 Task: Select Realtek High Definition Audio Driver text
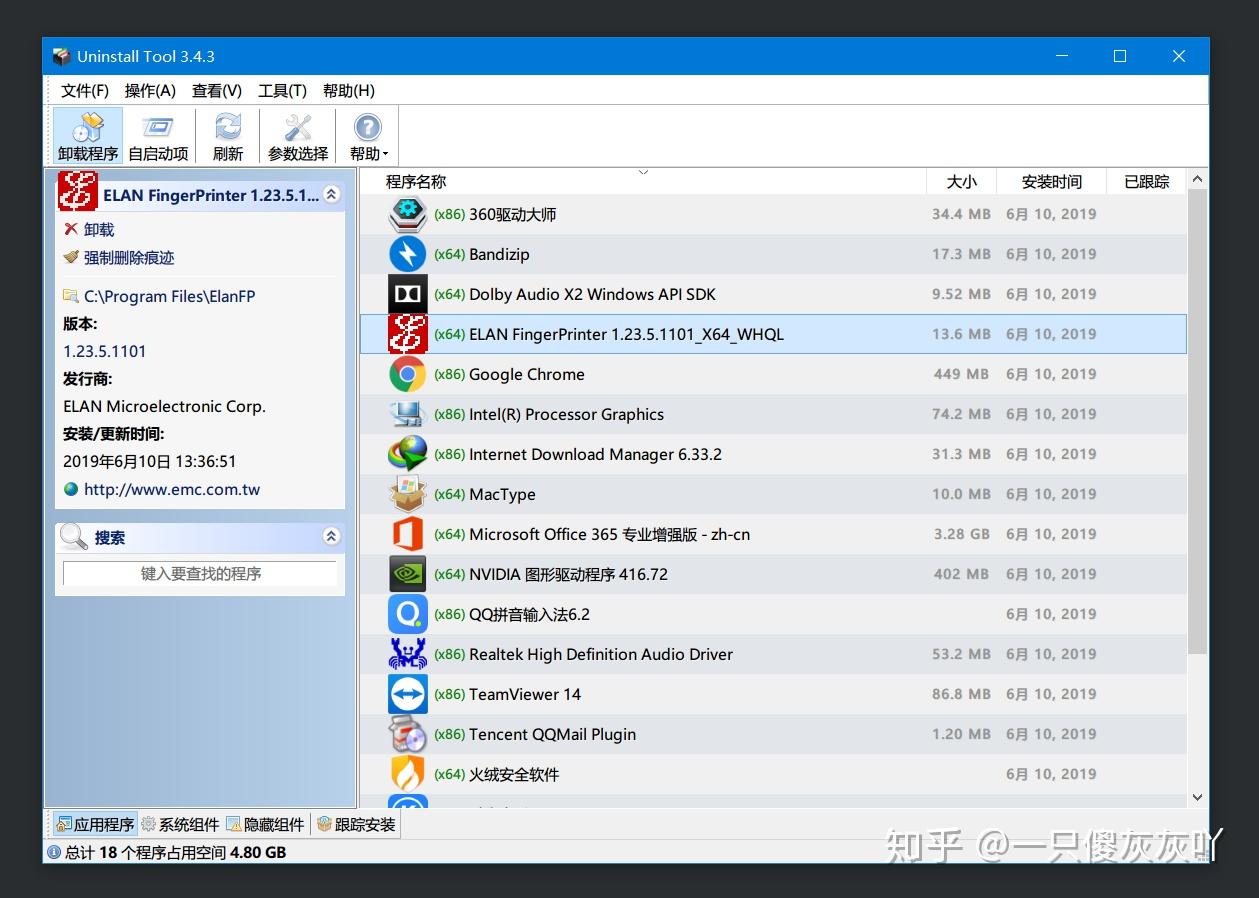(601, 654)
